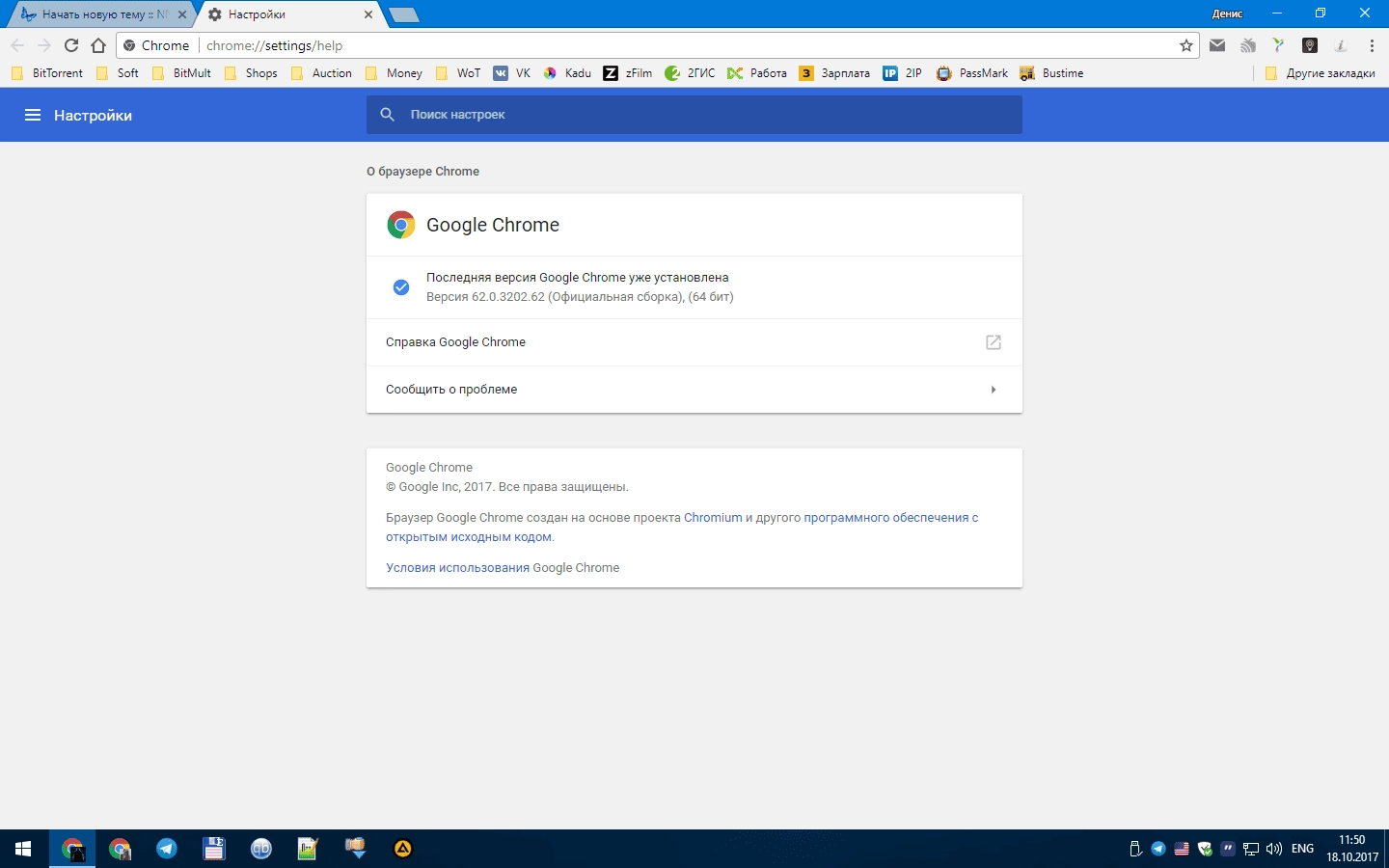
Task: Open the zFilm bookmark
Action: click(628, 73)
